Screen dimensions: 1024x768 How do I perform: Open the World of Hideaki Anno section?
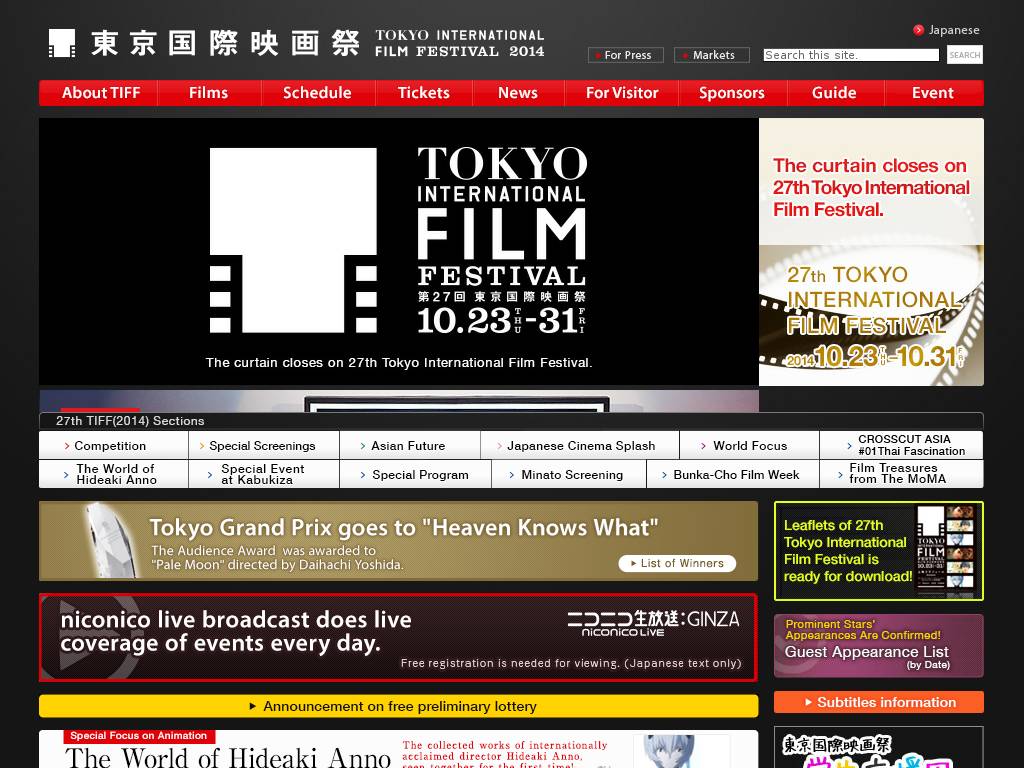[x=114, y=474]
